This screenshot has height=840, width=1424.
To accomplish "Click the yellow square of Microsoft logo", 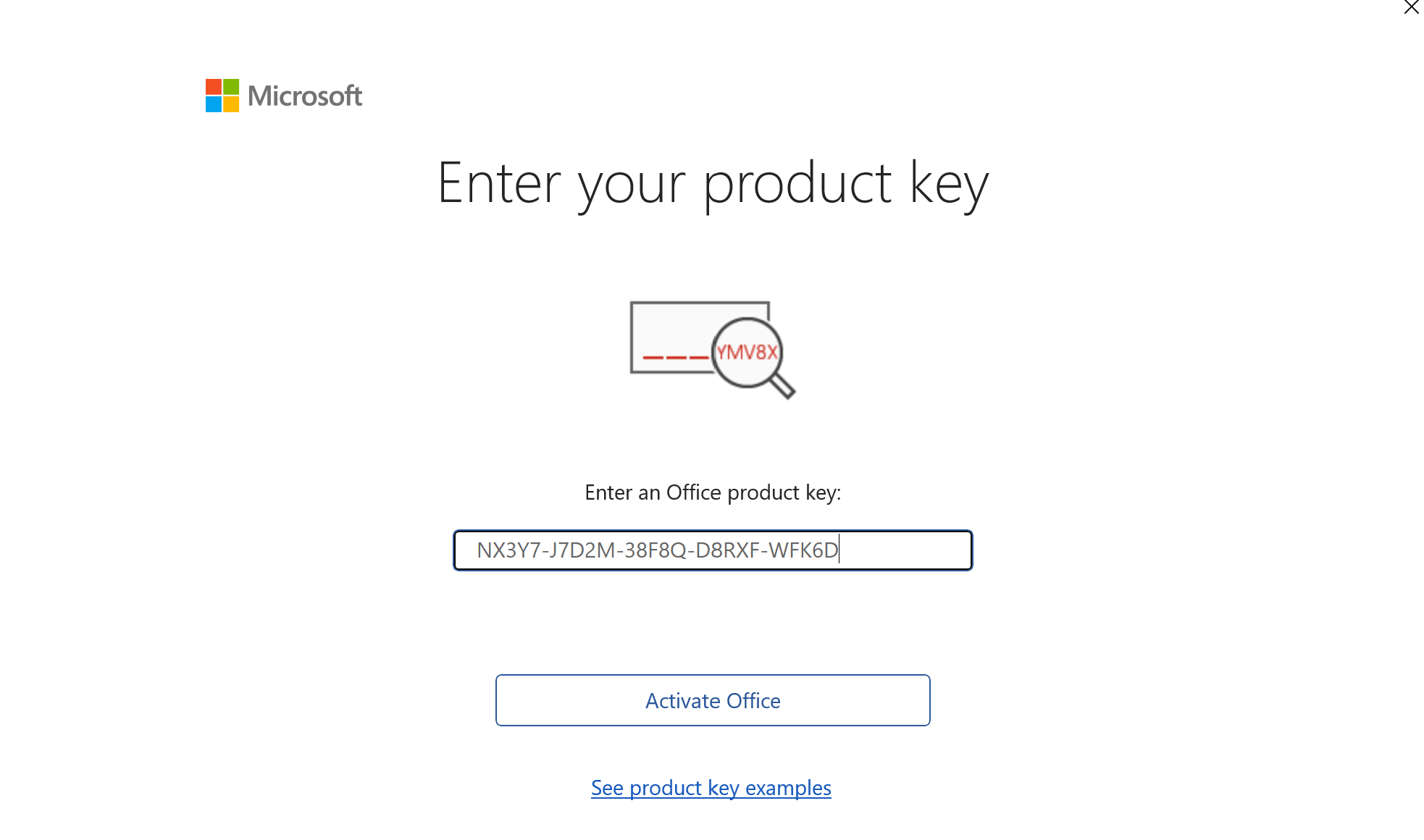I will (x=230, y=104).
